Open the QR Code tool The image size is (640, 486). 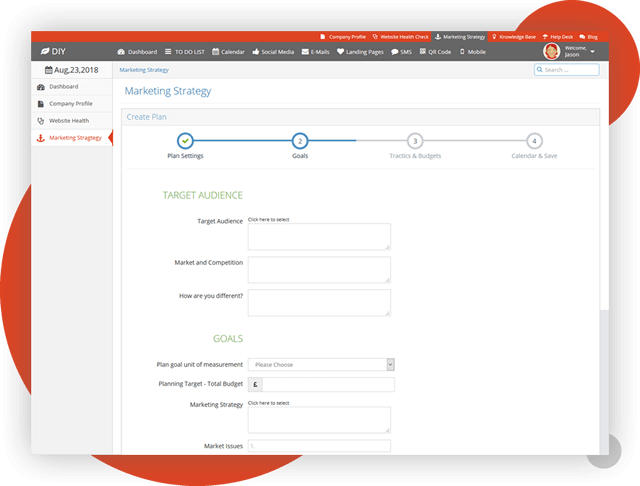(x=436, y=51)
